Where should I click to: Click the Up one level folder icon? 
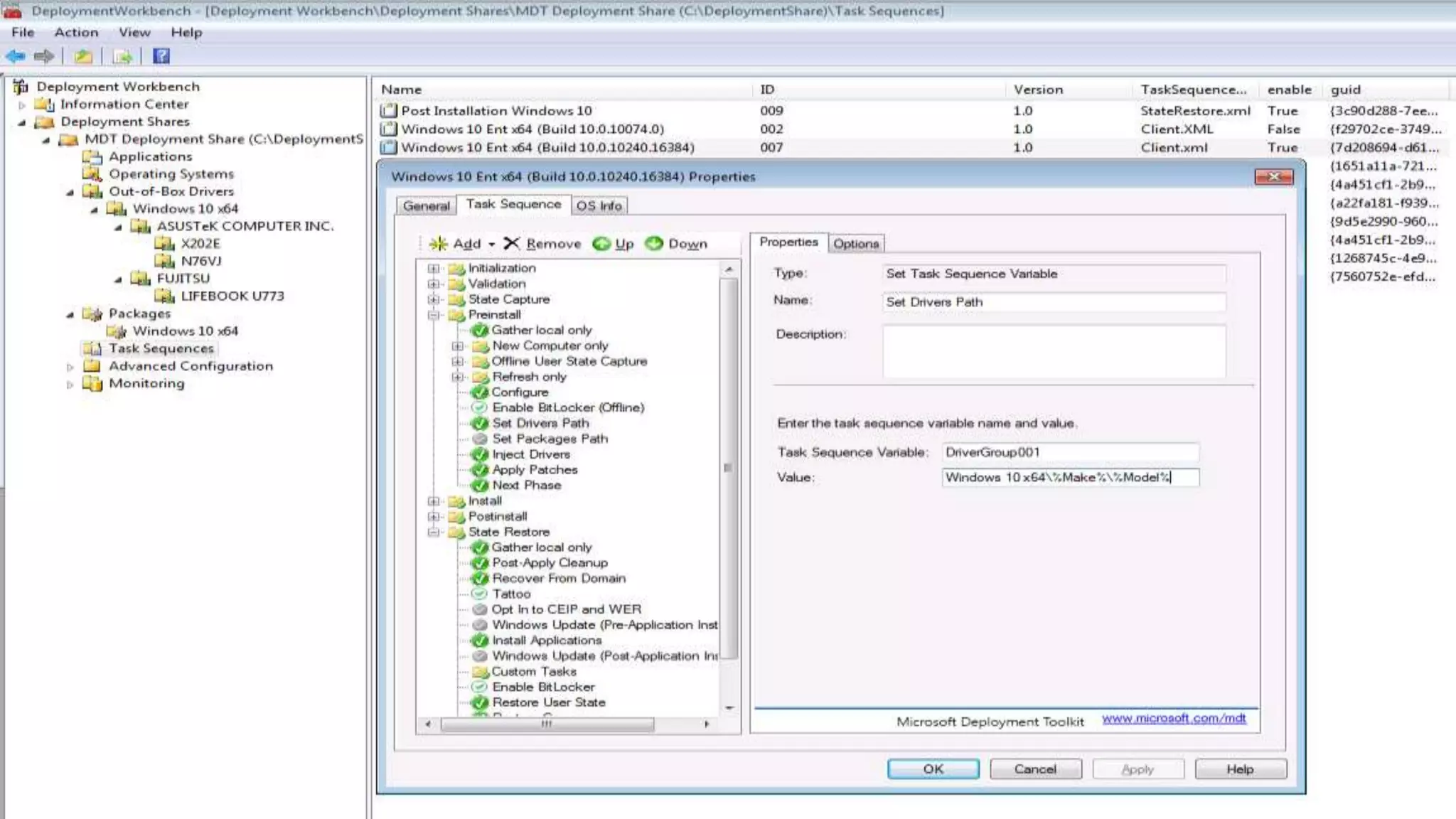83,56
